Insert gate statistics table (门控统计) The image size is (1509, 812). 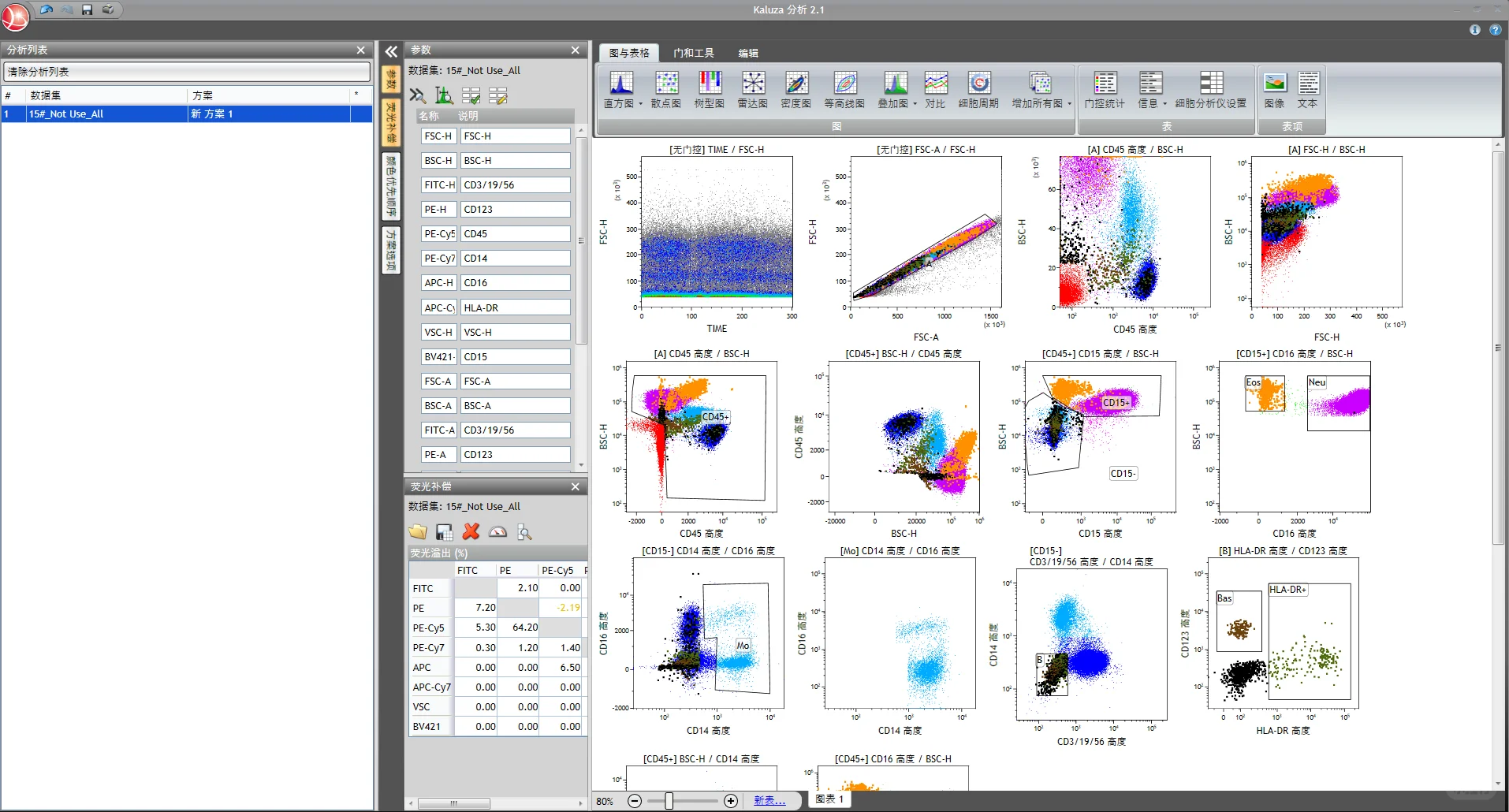(1105, 89)
